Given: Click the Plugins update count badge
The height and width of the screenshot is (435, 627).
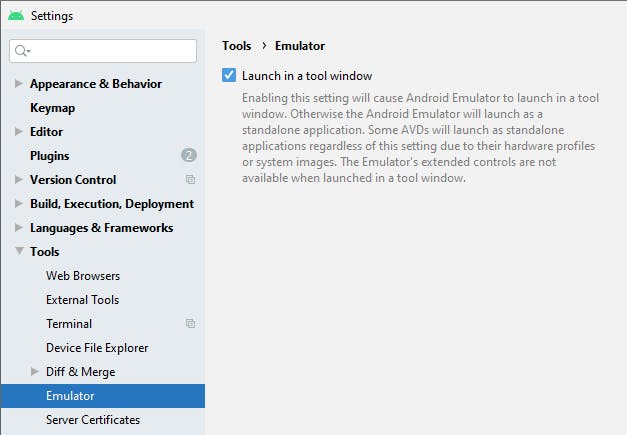Looking at the screenshot, I should [189, 155].
